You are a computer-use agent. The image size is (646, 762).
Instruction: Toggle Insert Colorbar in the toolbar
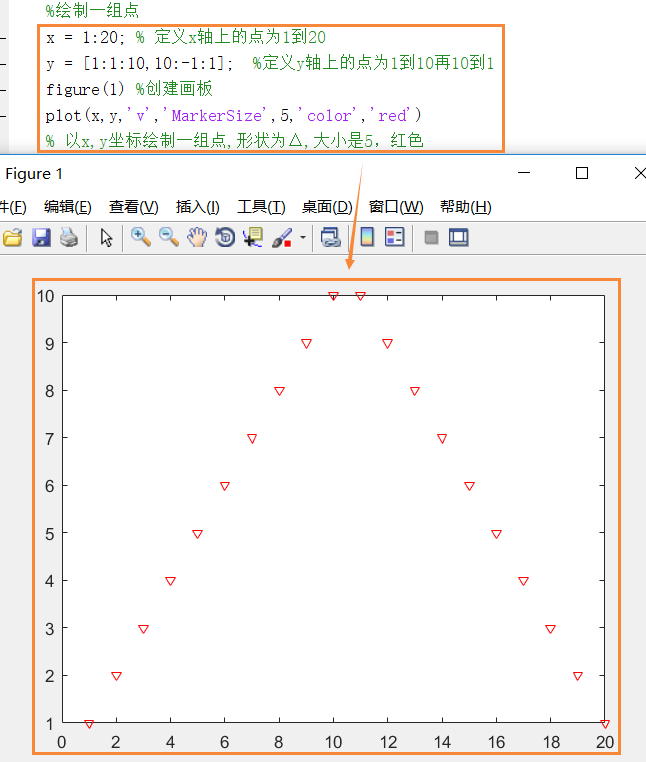[x=367, y=238]
